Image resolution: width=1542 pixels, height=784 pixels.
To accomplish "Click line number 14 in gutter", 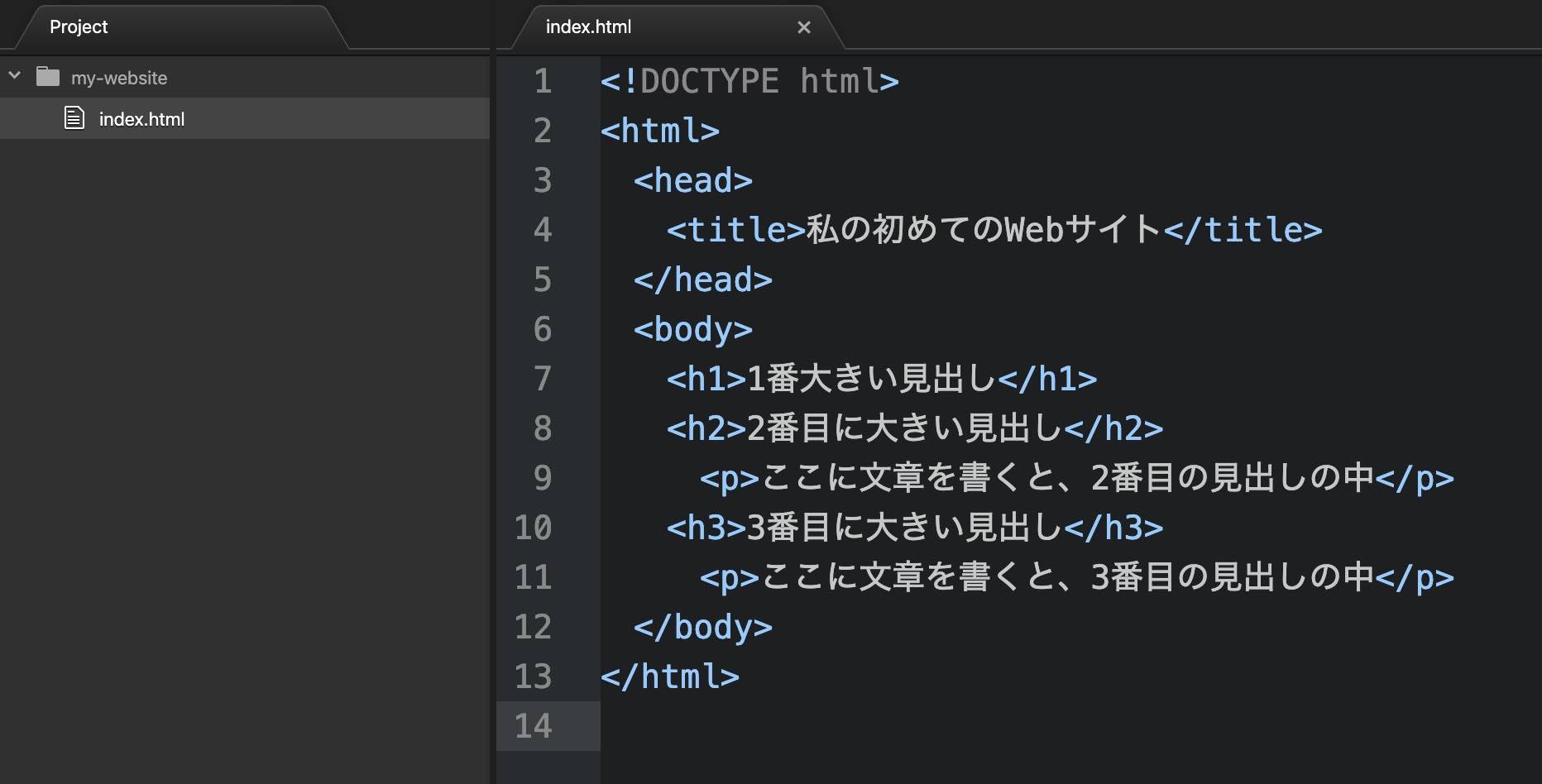I will [x=533, y=726].
